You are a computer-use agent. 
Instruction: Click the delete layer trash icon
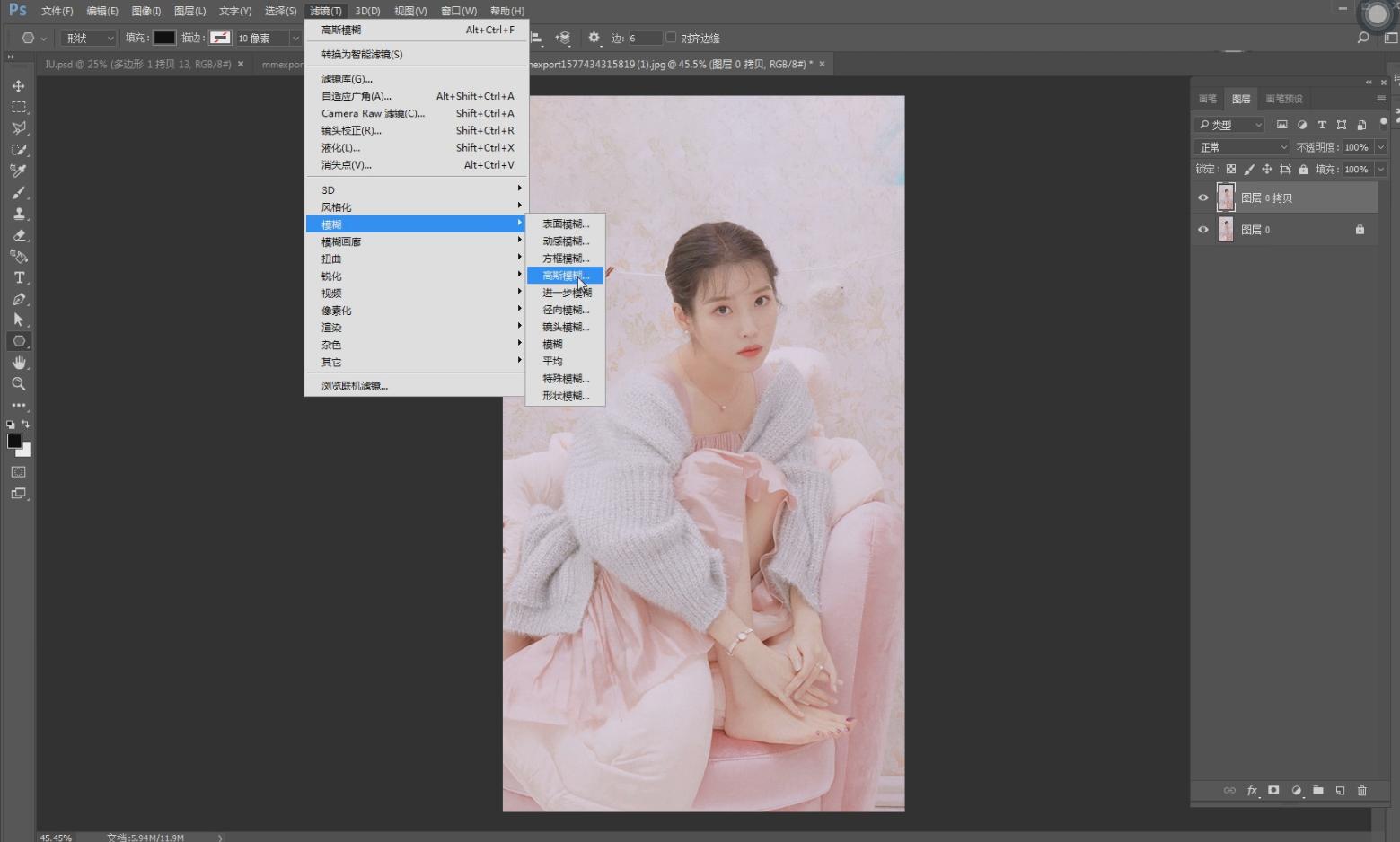pos(1361,791)
